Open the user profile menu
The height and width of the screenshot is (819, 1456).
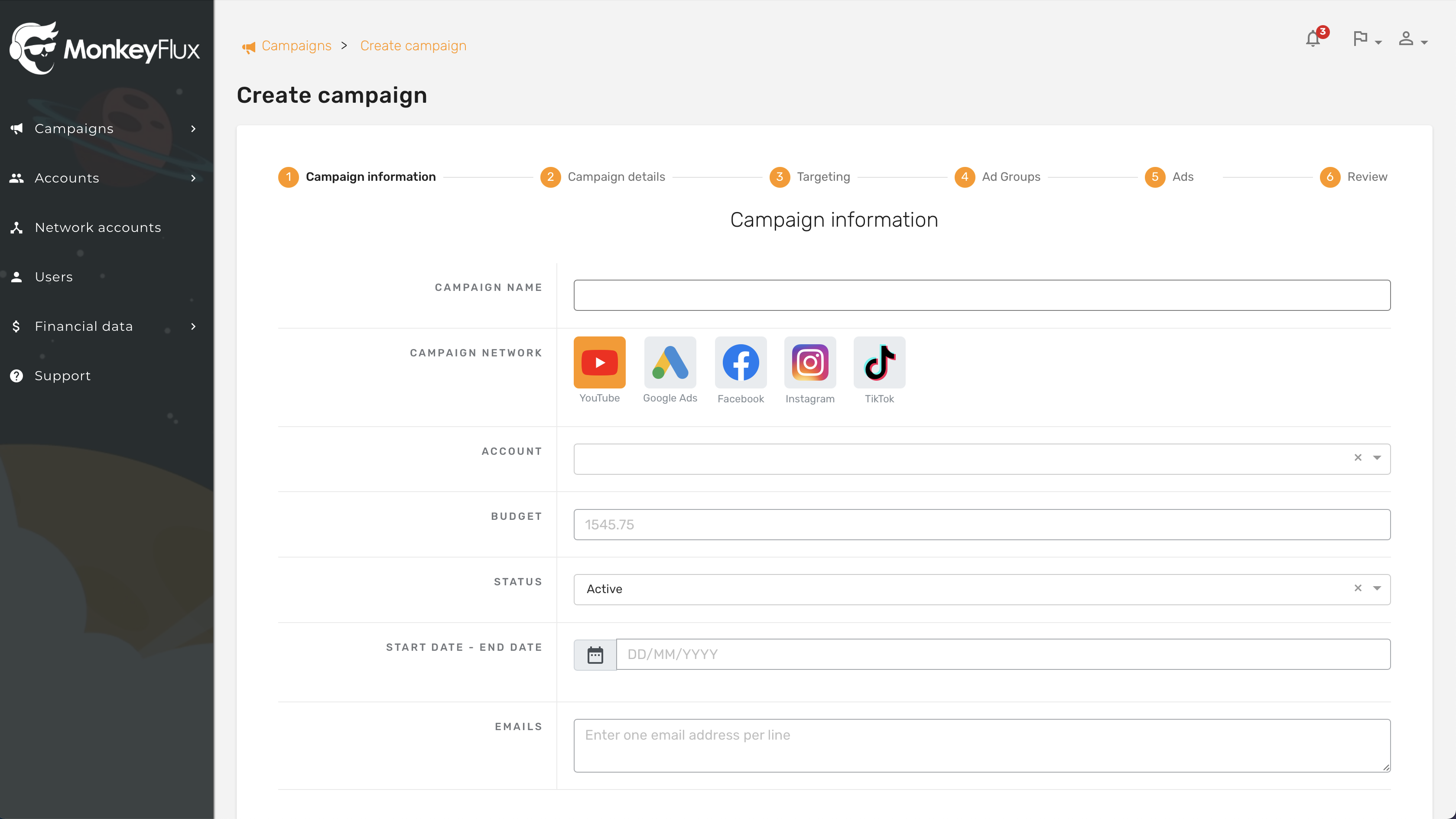[1412, 39]
